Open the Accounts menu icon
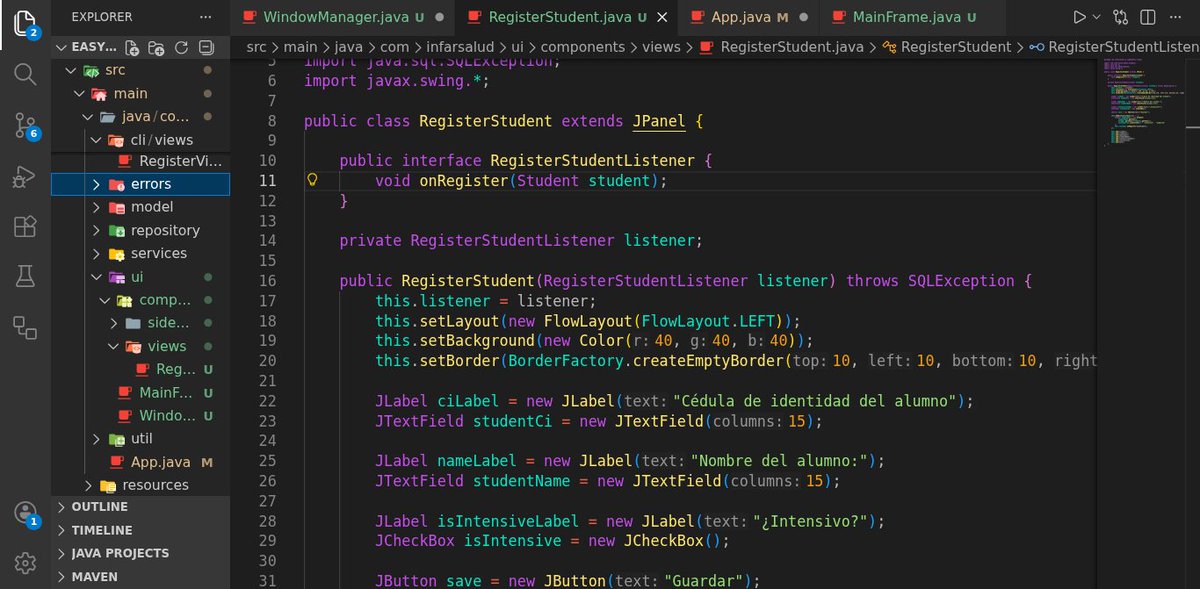Image resolution: width=1200 pixels, height=589 pixels. pyautogui.click(x=25, y=513)
